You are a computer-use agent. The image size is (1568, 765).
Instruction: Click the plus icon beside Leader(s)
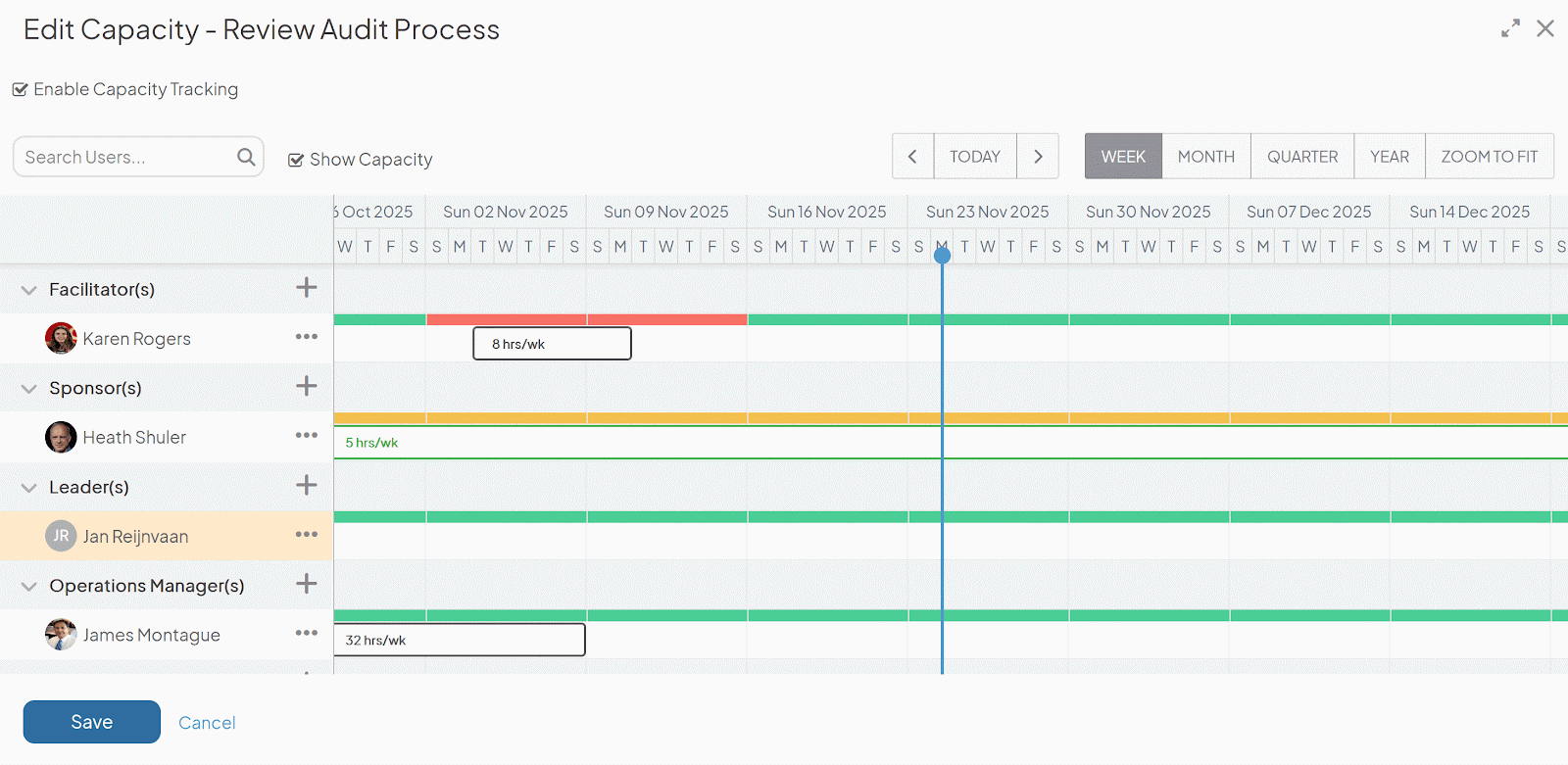[x=307, y=486]
